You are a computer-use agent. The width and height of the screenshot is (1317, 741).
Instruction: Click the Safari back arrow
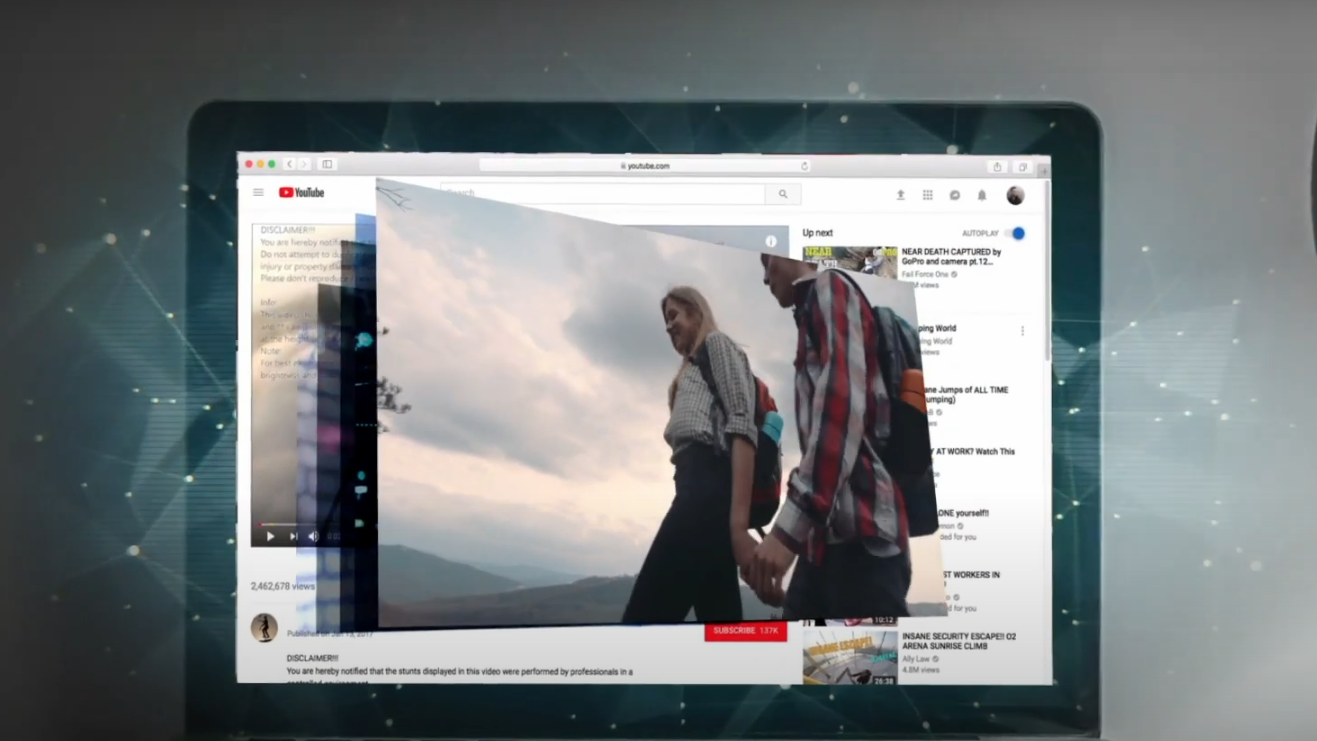pos(289,164)
